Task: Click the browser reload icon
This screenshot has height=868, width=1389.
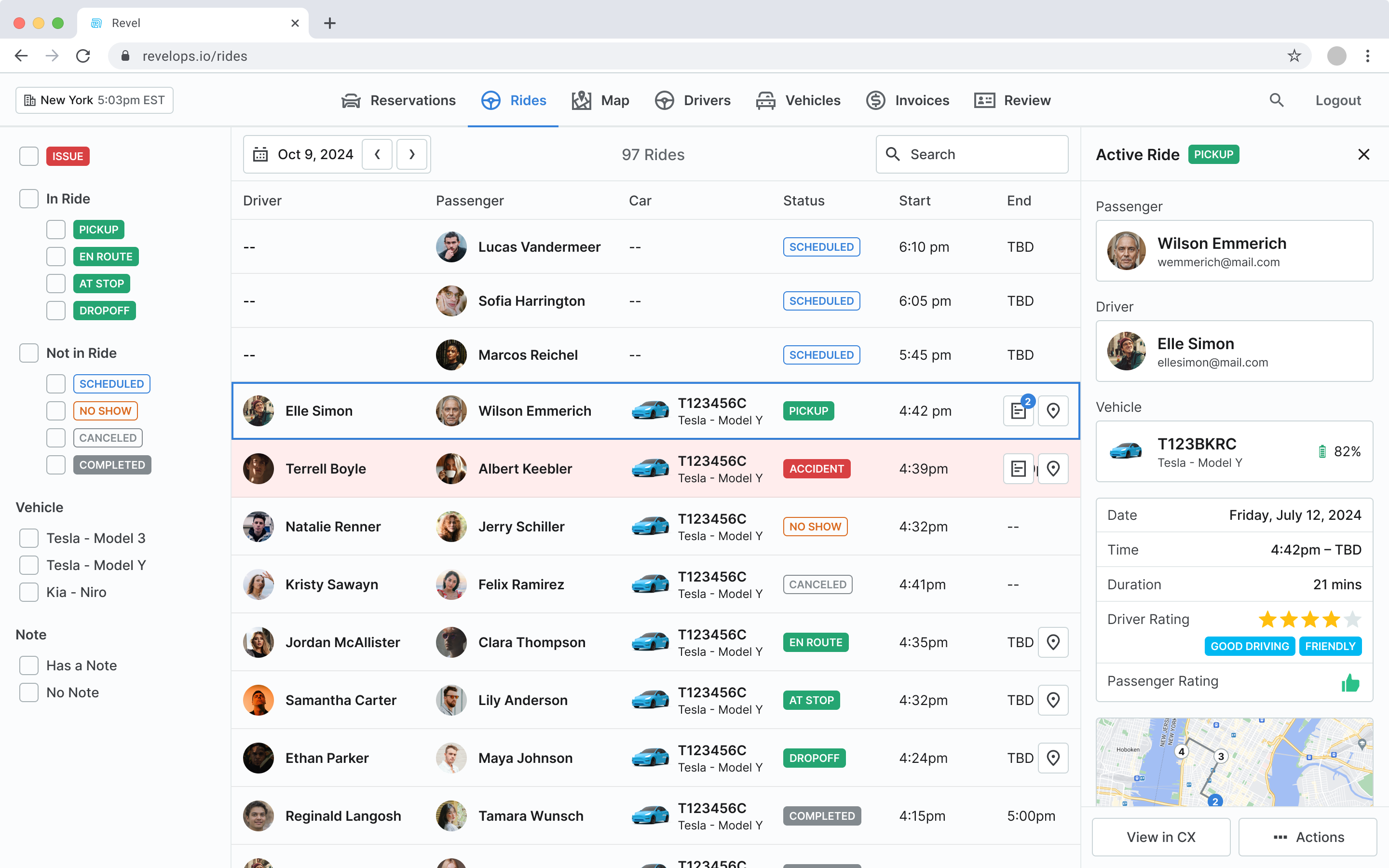Action: (83, 55)
